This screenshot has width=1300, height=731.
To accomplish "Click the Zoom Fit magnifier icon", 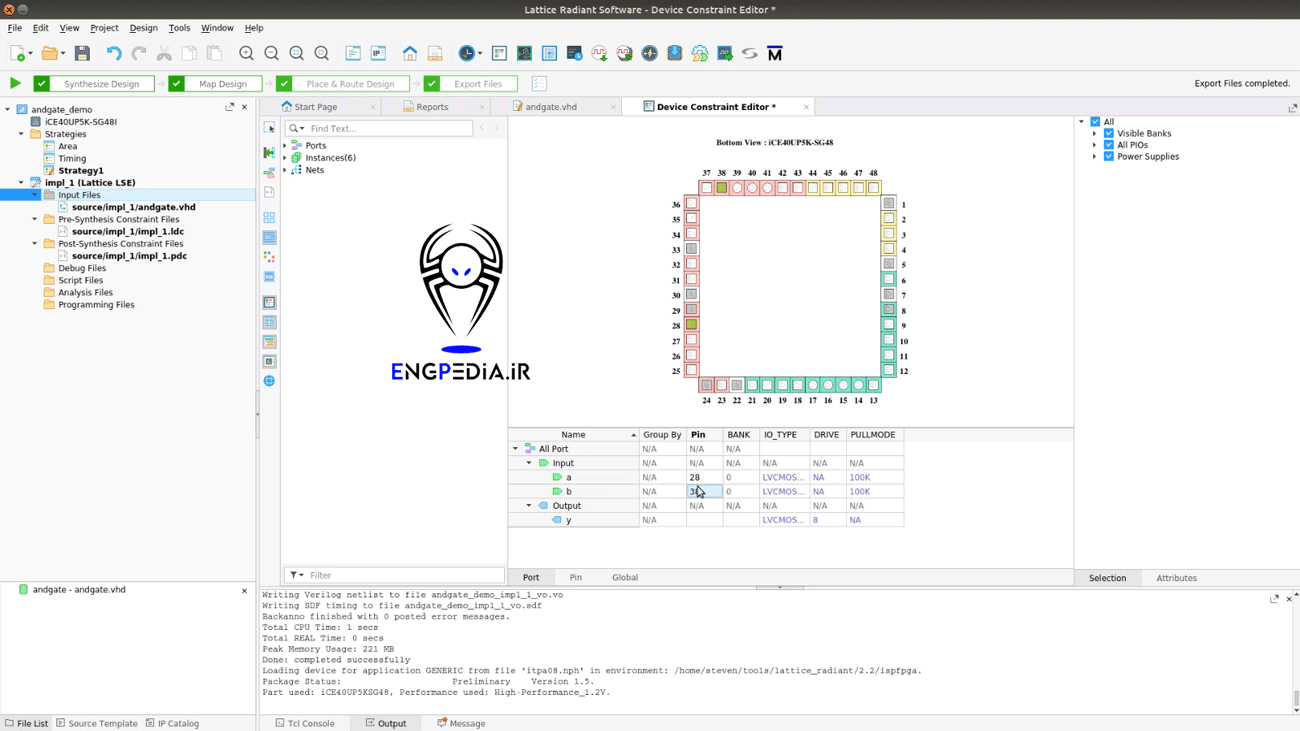I will pos(296,53).
